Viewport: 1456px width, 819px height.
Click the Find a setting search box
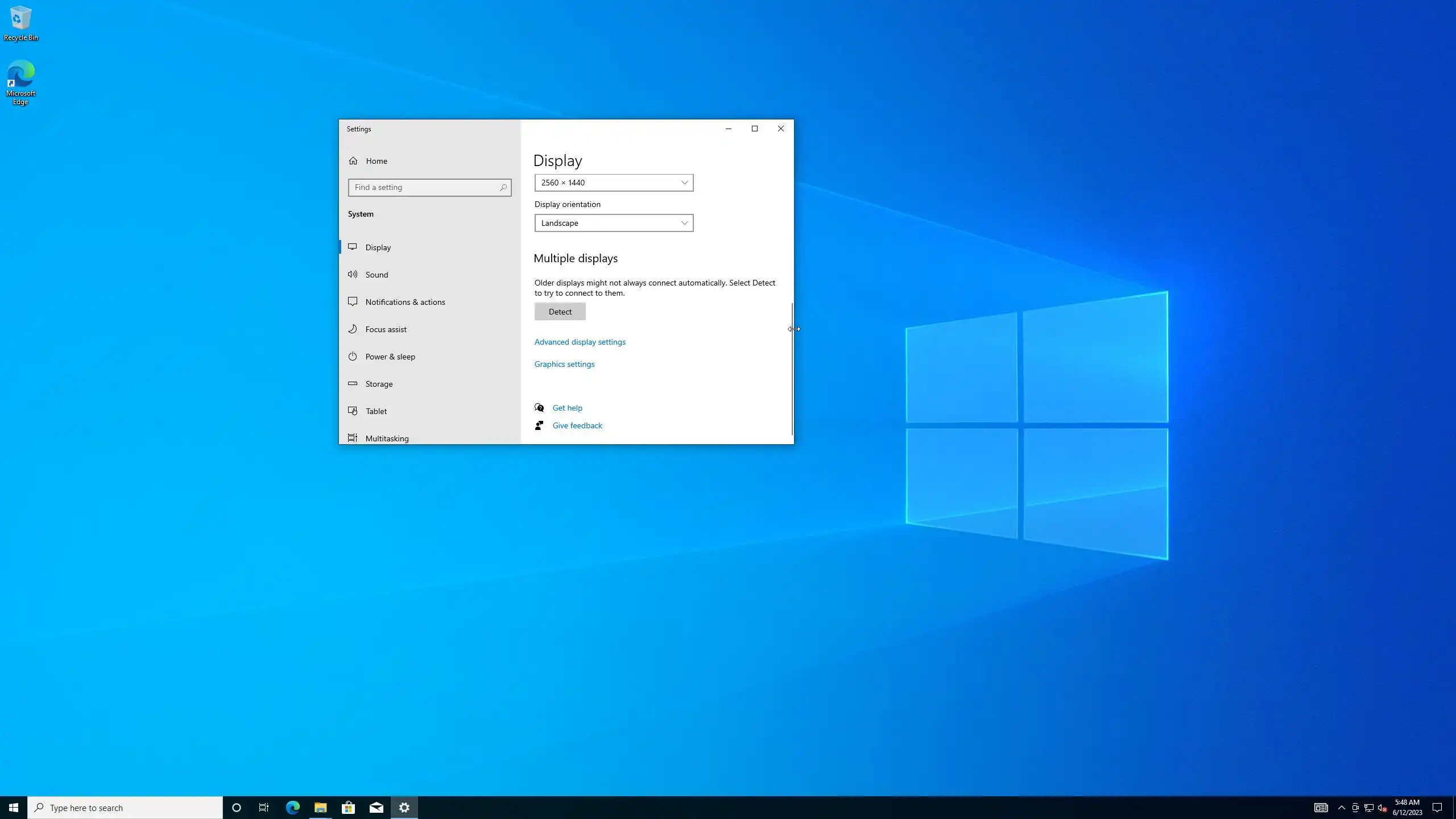click(424, 187)
